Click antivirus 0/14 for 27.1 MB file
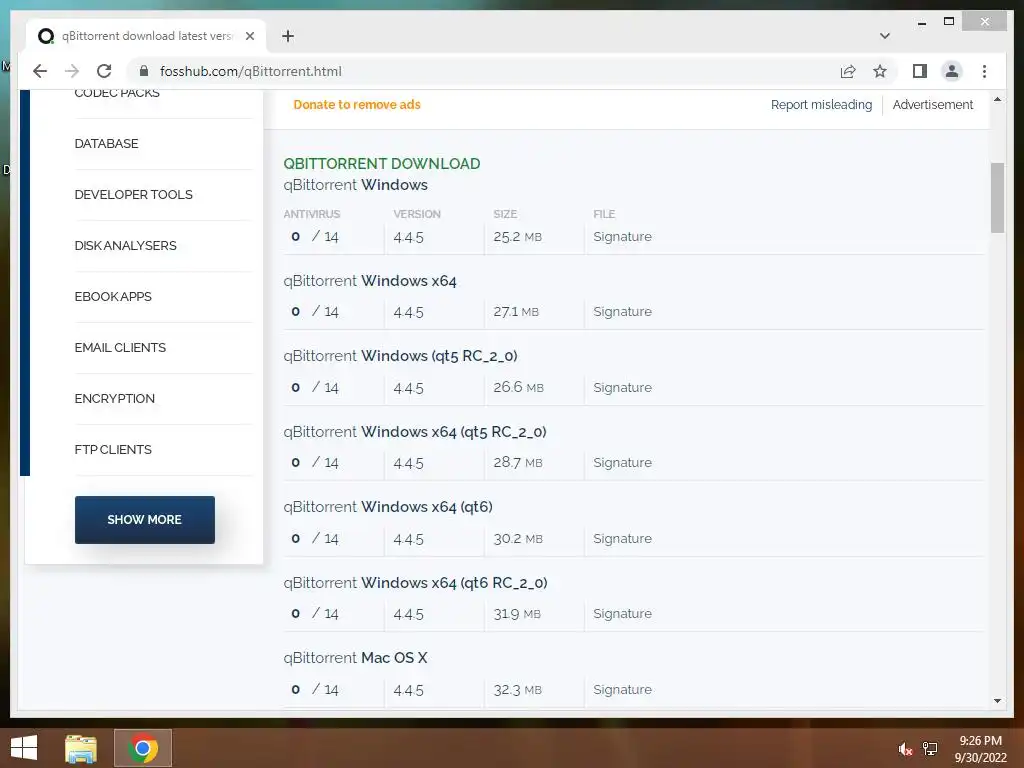This screenshot has height=768, width=1024. click(x=315, y=312)
